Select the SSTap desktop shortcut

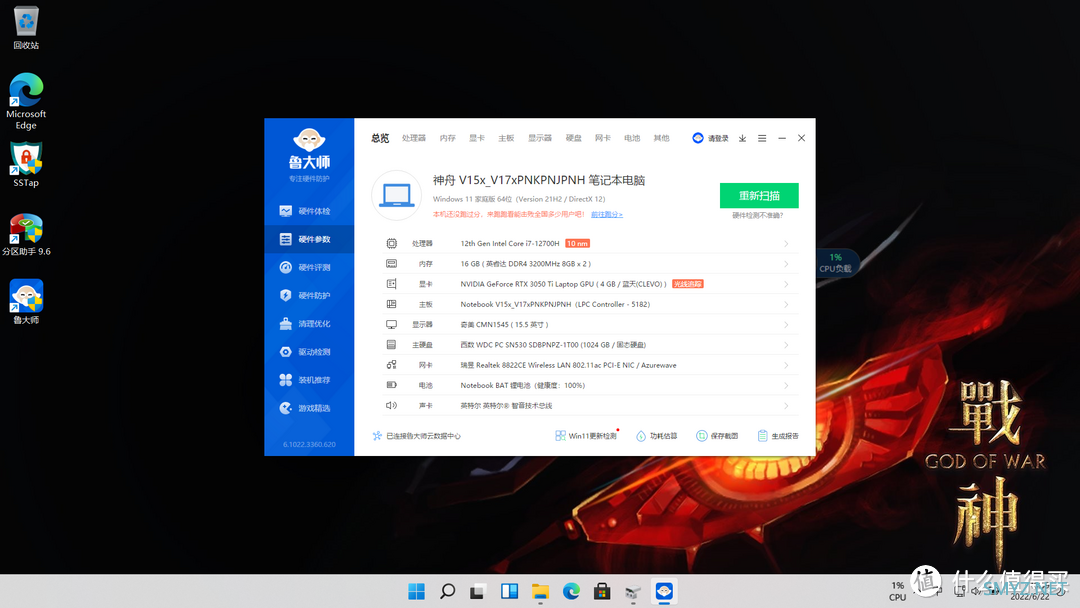(26, 165)
